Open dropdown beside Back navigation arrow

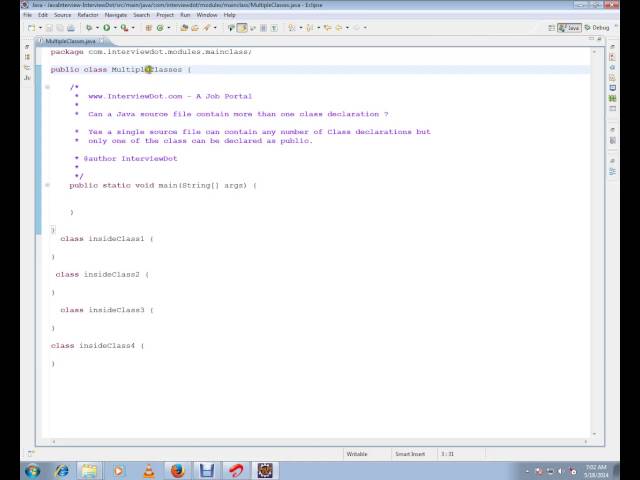[x=347, y=28]
